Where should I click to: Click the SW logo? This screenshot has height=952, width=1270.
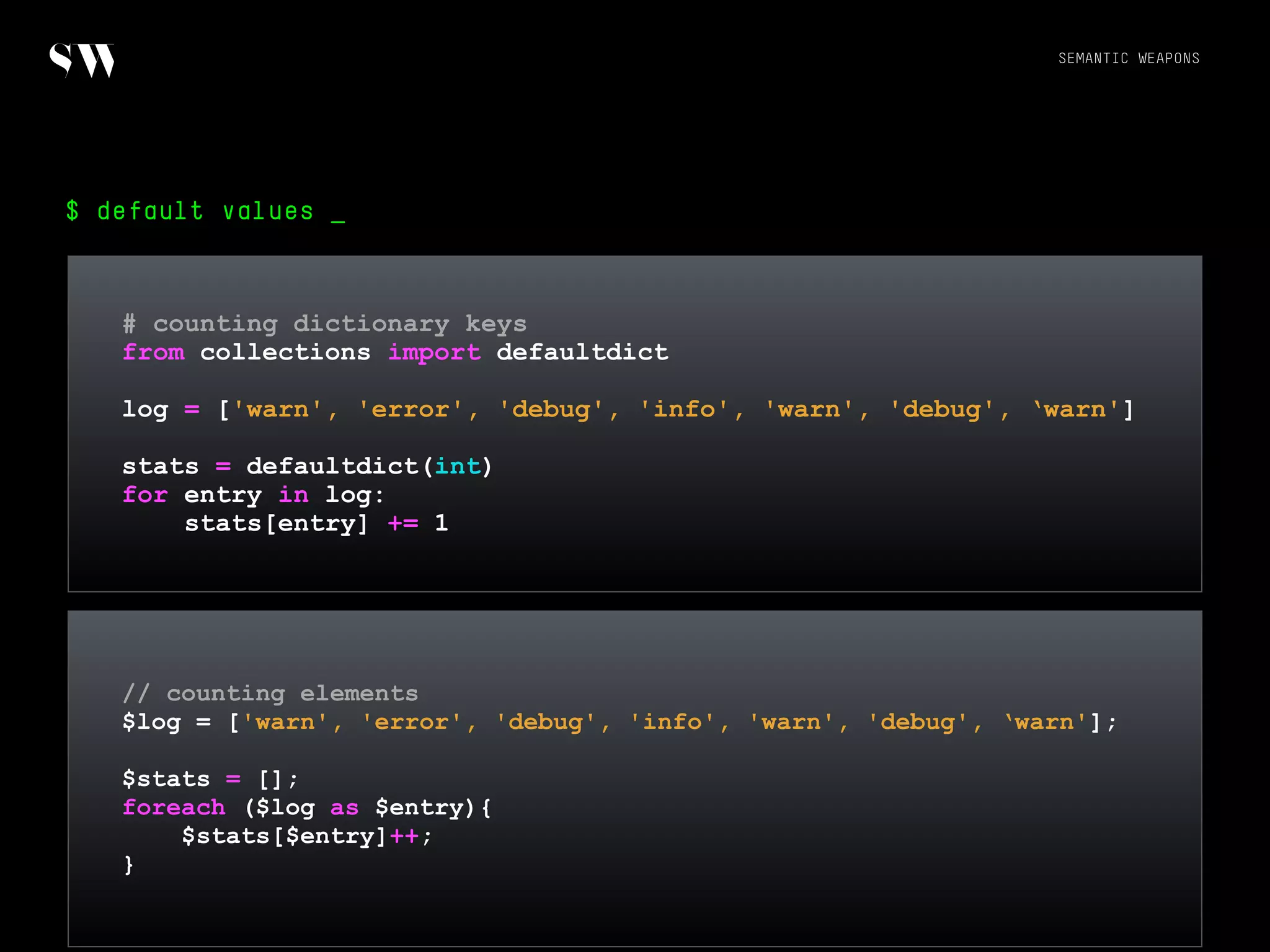(82, 60)
